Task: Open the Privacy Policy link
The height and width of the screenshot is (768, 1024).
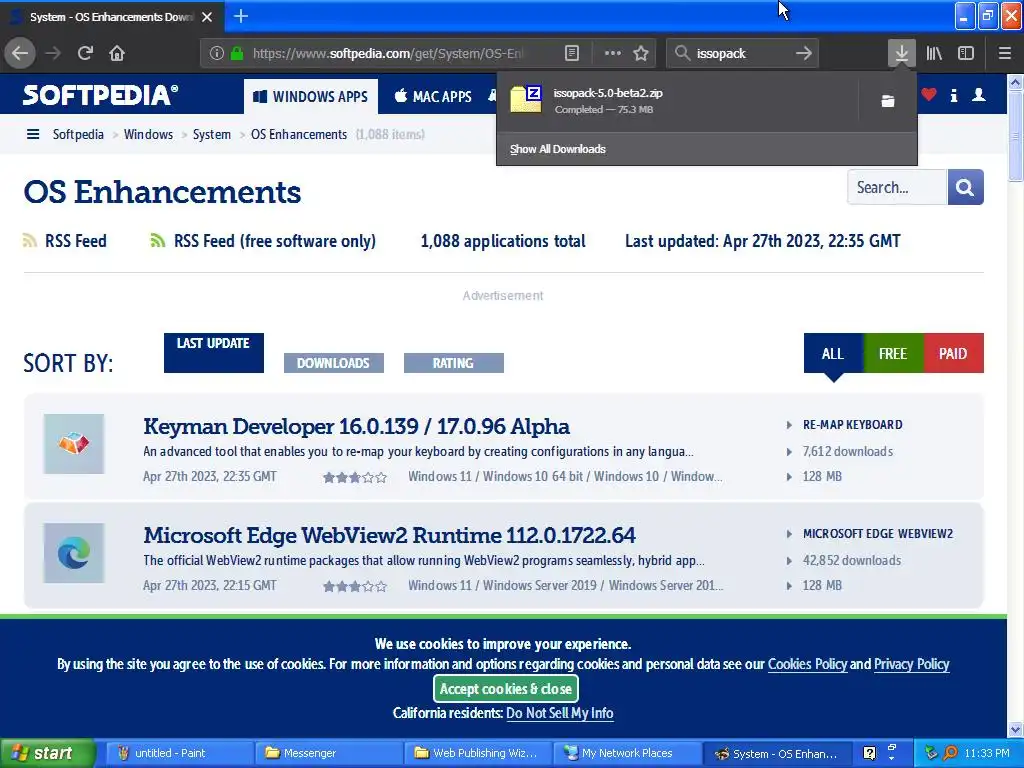Action: pos(911,664)
